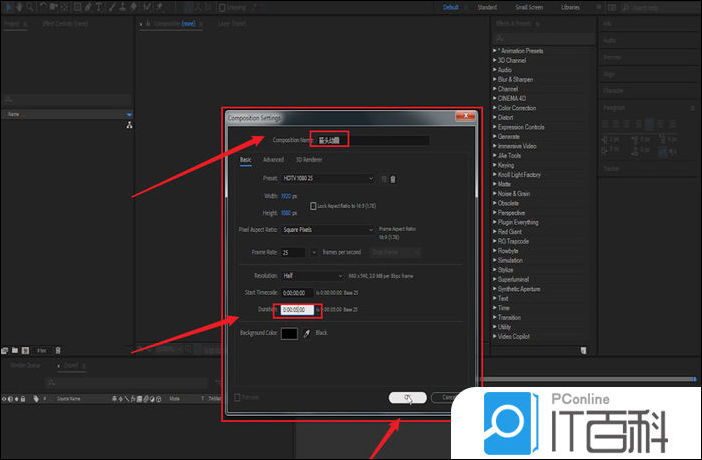Switch to the Advanced tab
This screenshot has height=460, width=702.
click(273, 159)
